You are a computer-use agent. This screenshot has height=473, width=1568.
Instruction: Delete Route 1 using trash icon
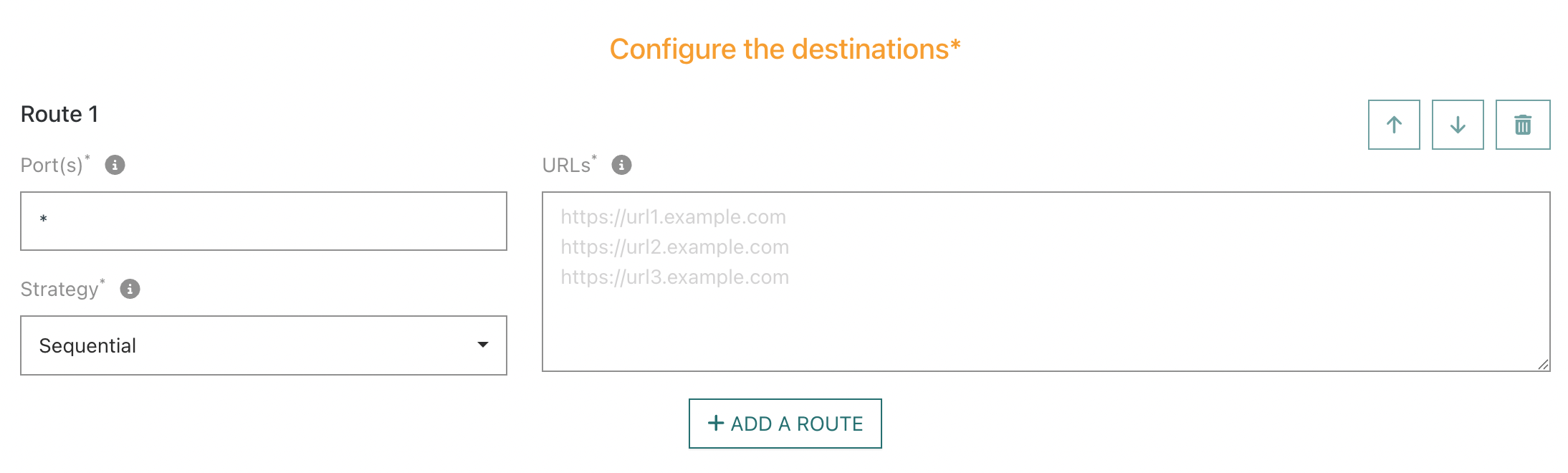[1523, 125]
